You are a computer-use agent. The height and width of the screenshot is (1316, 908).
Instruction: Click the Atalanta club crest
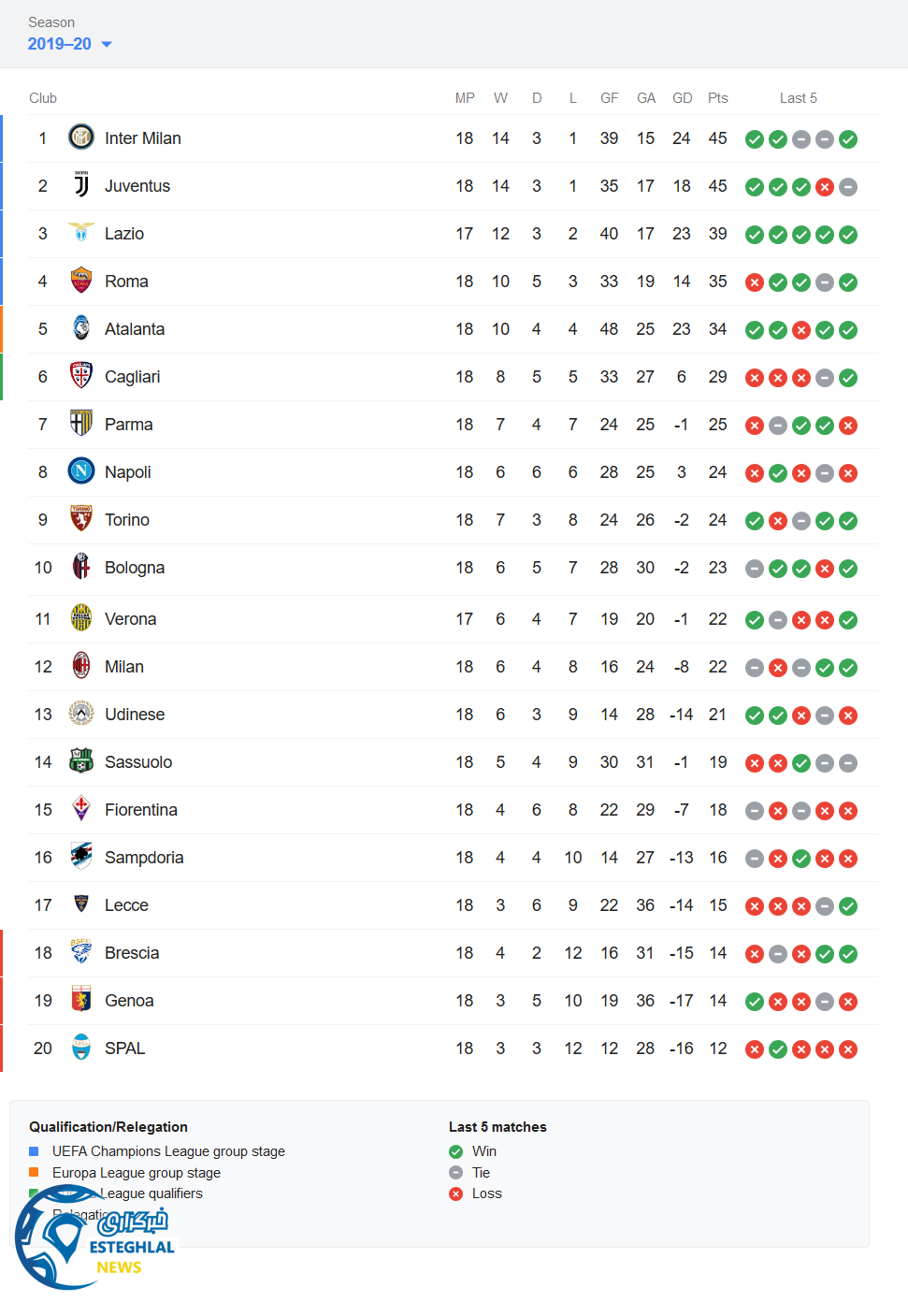click(81, 328)
